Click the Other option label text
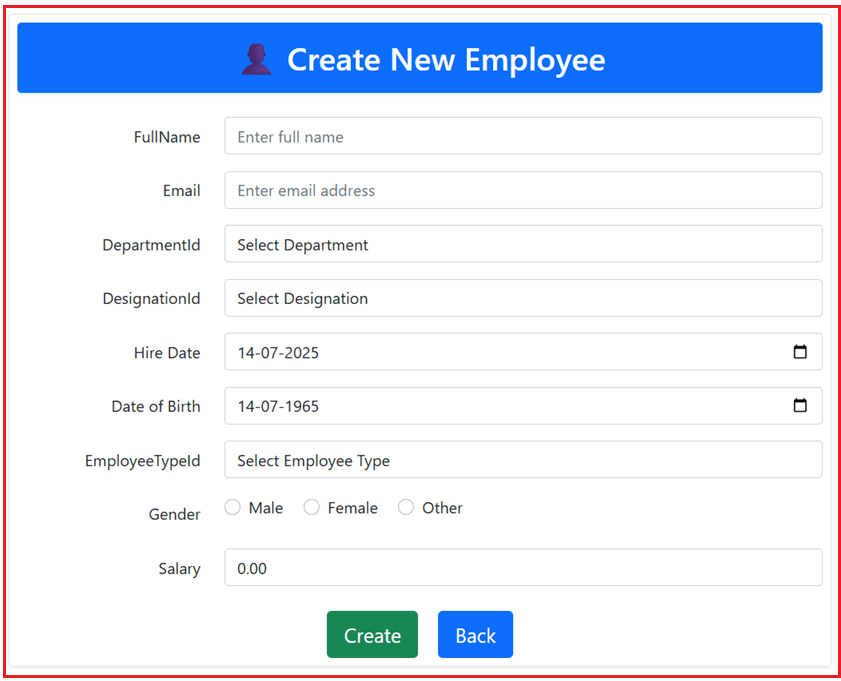The image size is (841, 681). [442, 508]
